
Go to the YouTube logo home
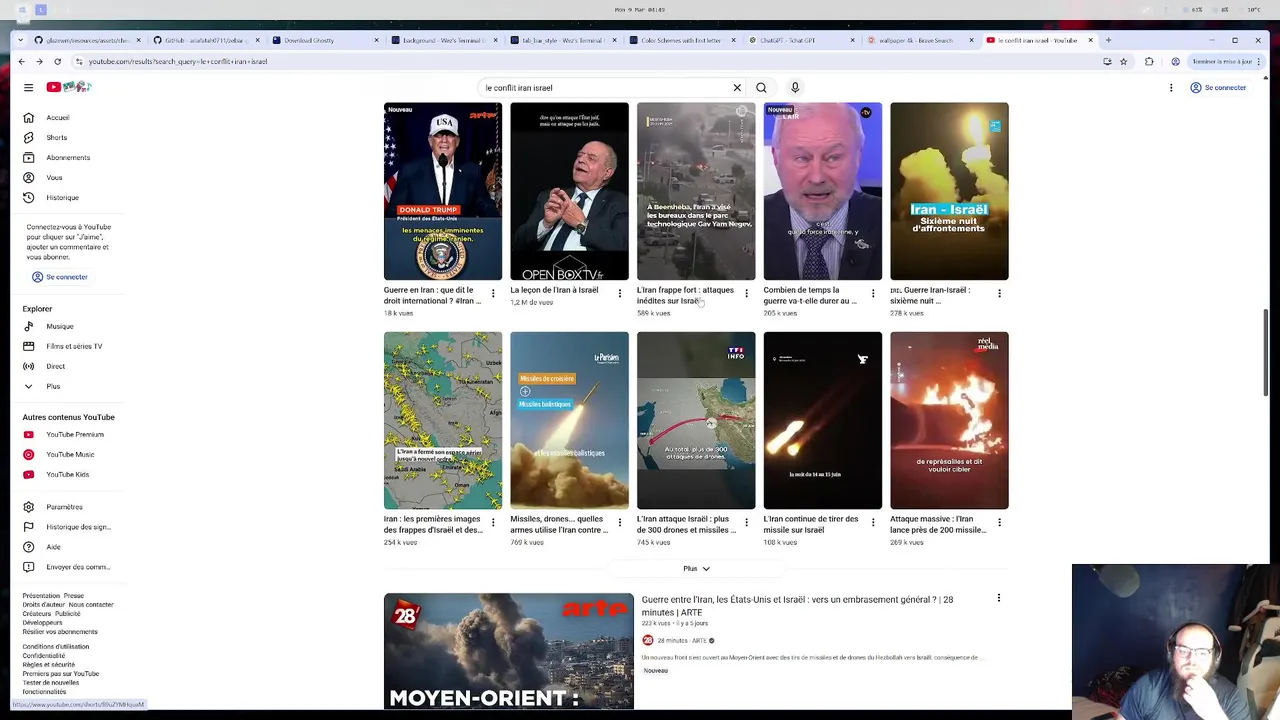(x=68, y=87)
